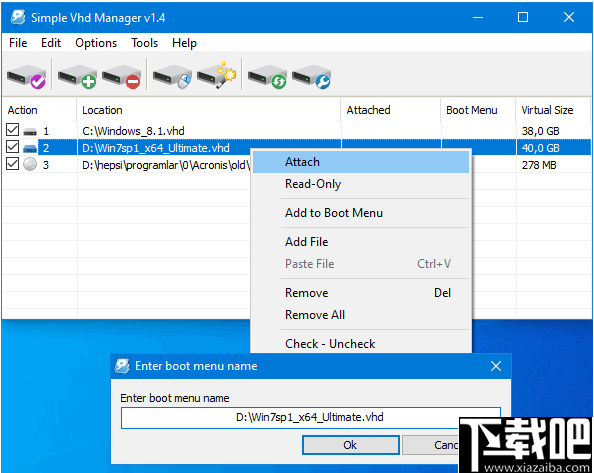Click the icon in the Enter boot menu name title bar
This screenshot has height=473, width=594.
(122, 365)
